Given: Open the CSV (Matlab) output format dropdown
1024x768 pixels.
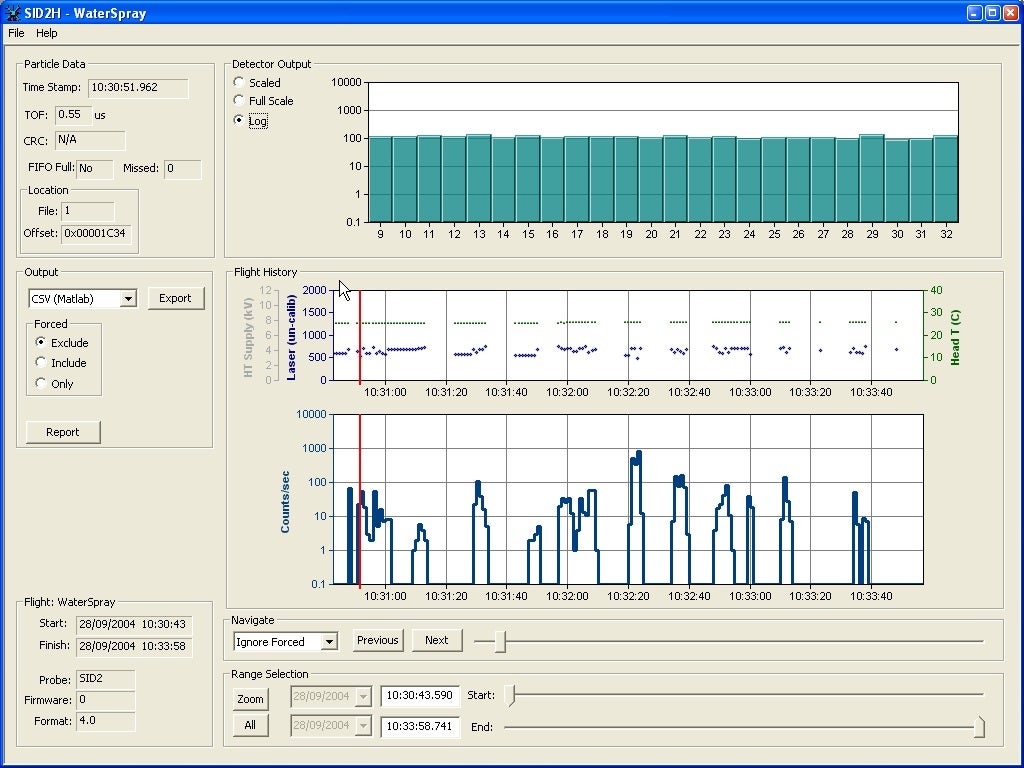Looking at the screenshot, I should click(x=128, y=299).
